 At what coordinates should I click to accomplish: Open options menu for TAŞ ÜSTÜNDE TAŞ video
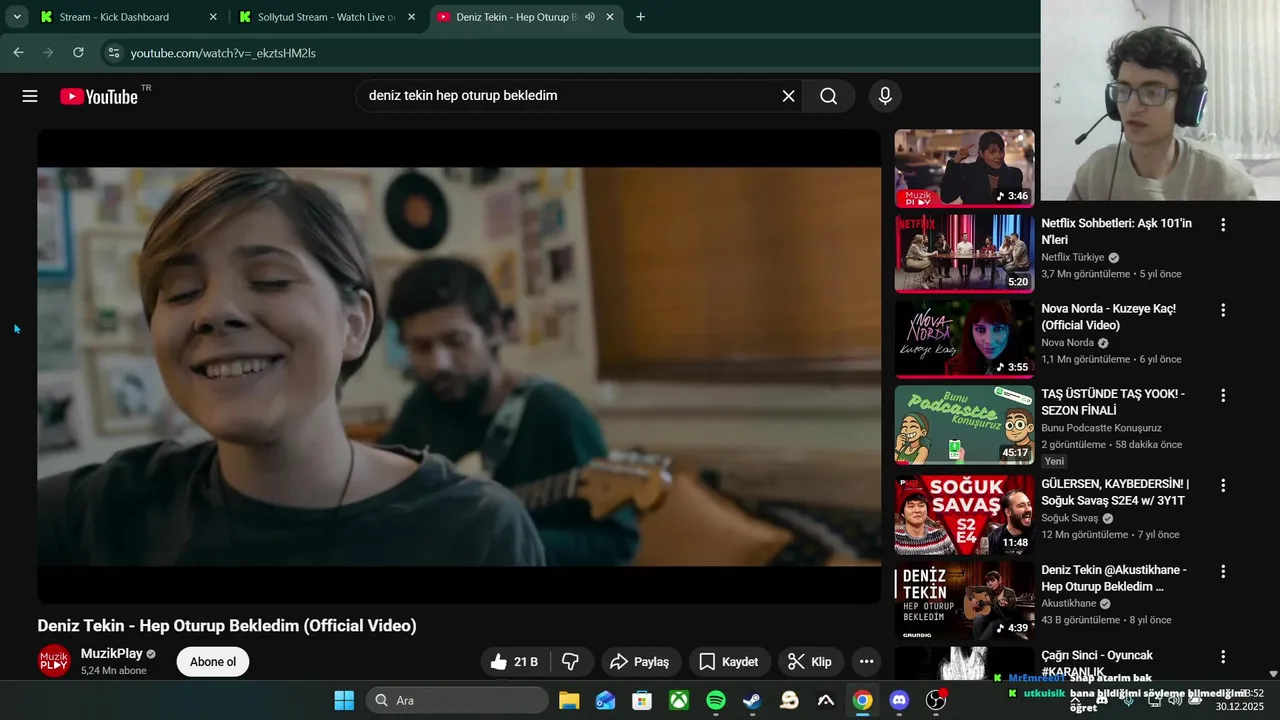(1222, 395)
